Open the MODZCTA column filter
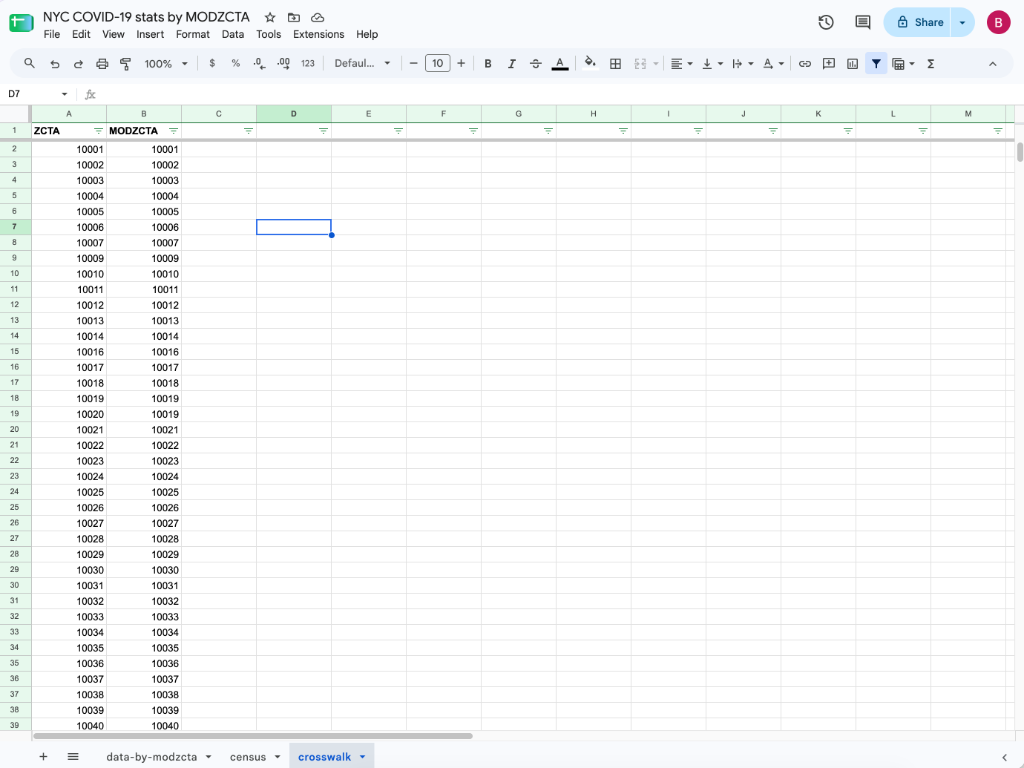This screenshot has height=768, width=1024. click(x=174, y=131)
